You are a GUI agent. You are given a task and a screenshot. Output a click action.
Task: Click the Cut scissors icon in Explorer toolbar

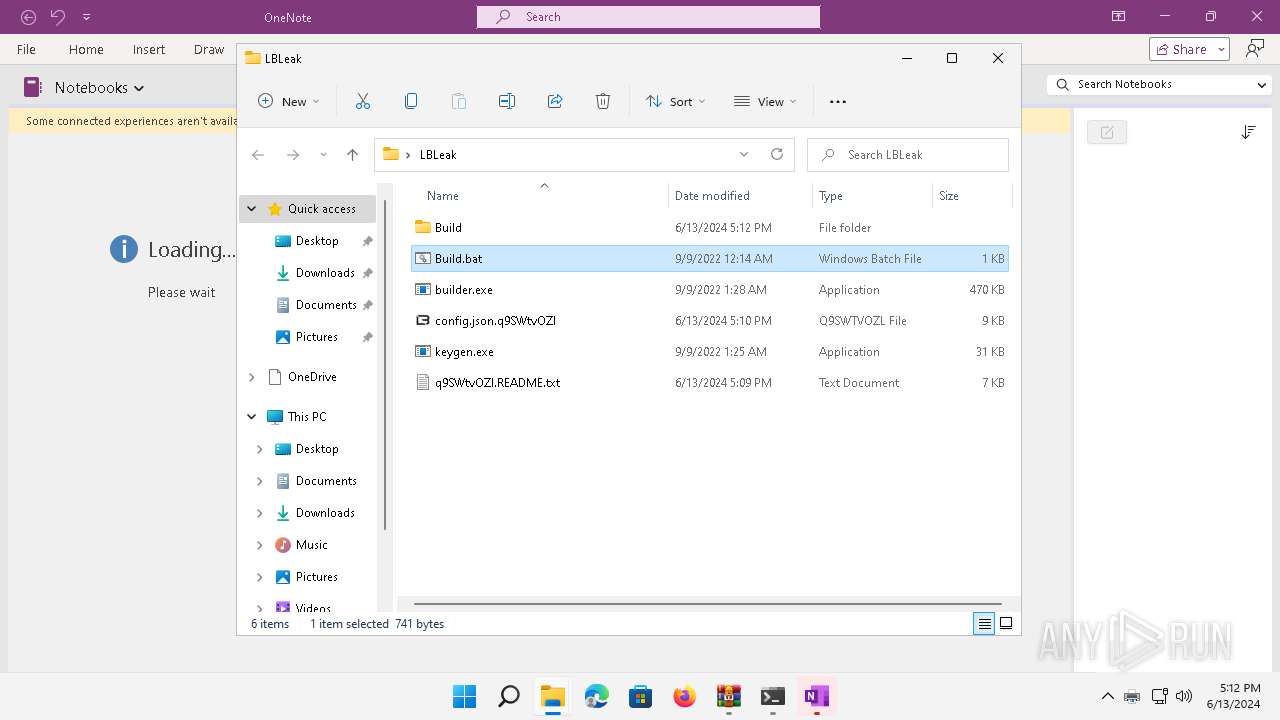(363, 101)
